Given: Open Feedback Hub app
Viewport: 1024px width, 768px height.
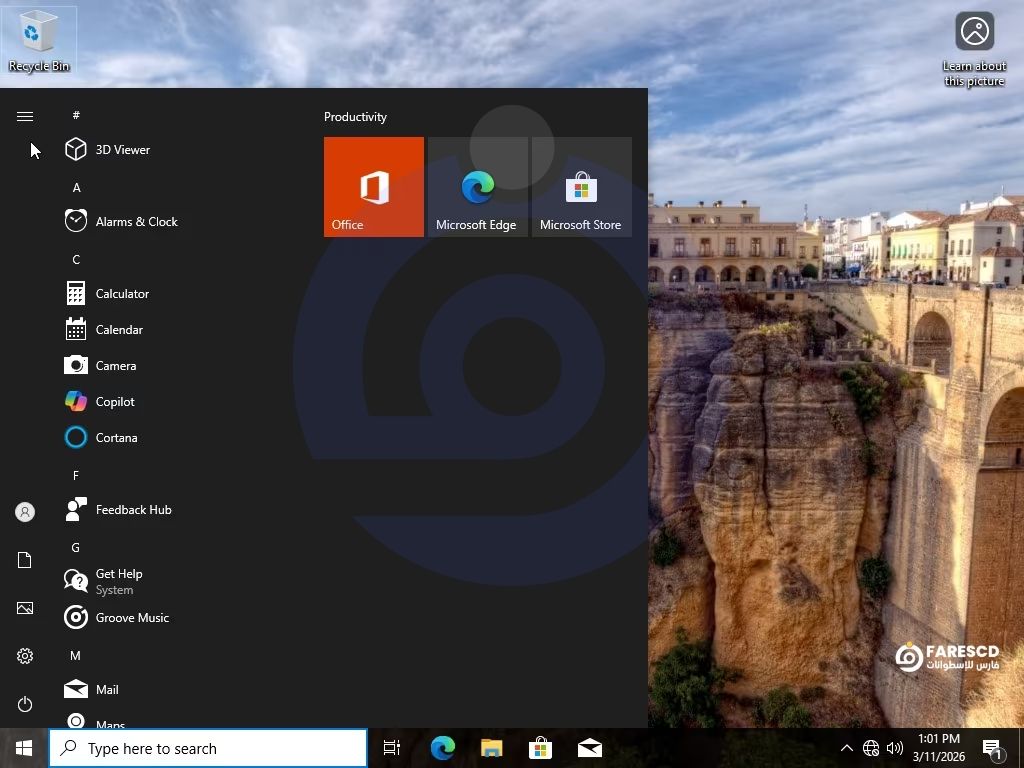Looking at the screenshot, I should pos(133,510).
